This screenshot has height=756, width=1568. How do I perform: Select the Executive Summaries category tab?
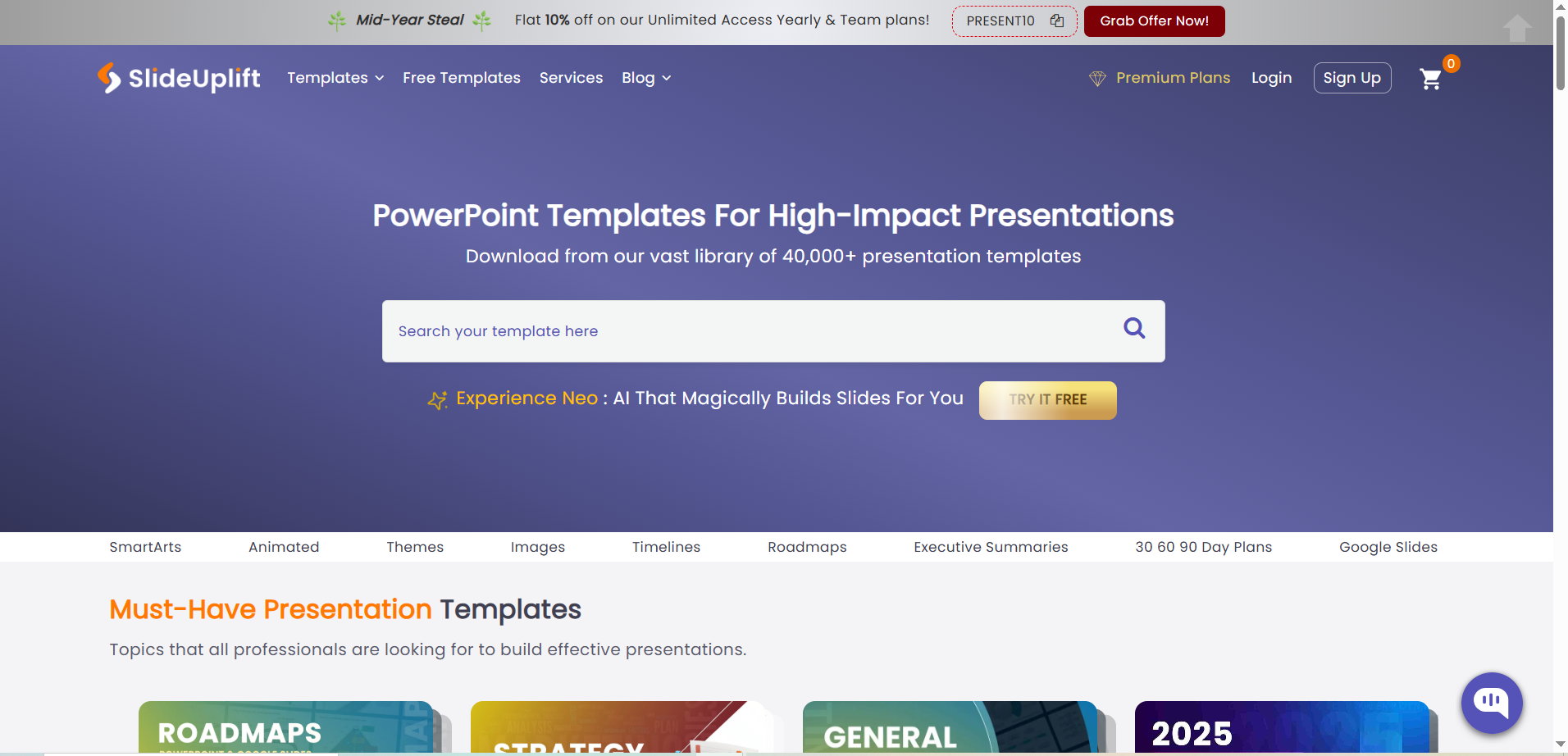[991, 547]
